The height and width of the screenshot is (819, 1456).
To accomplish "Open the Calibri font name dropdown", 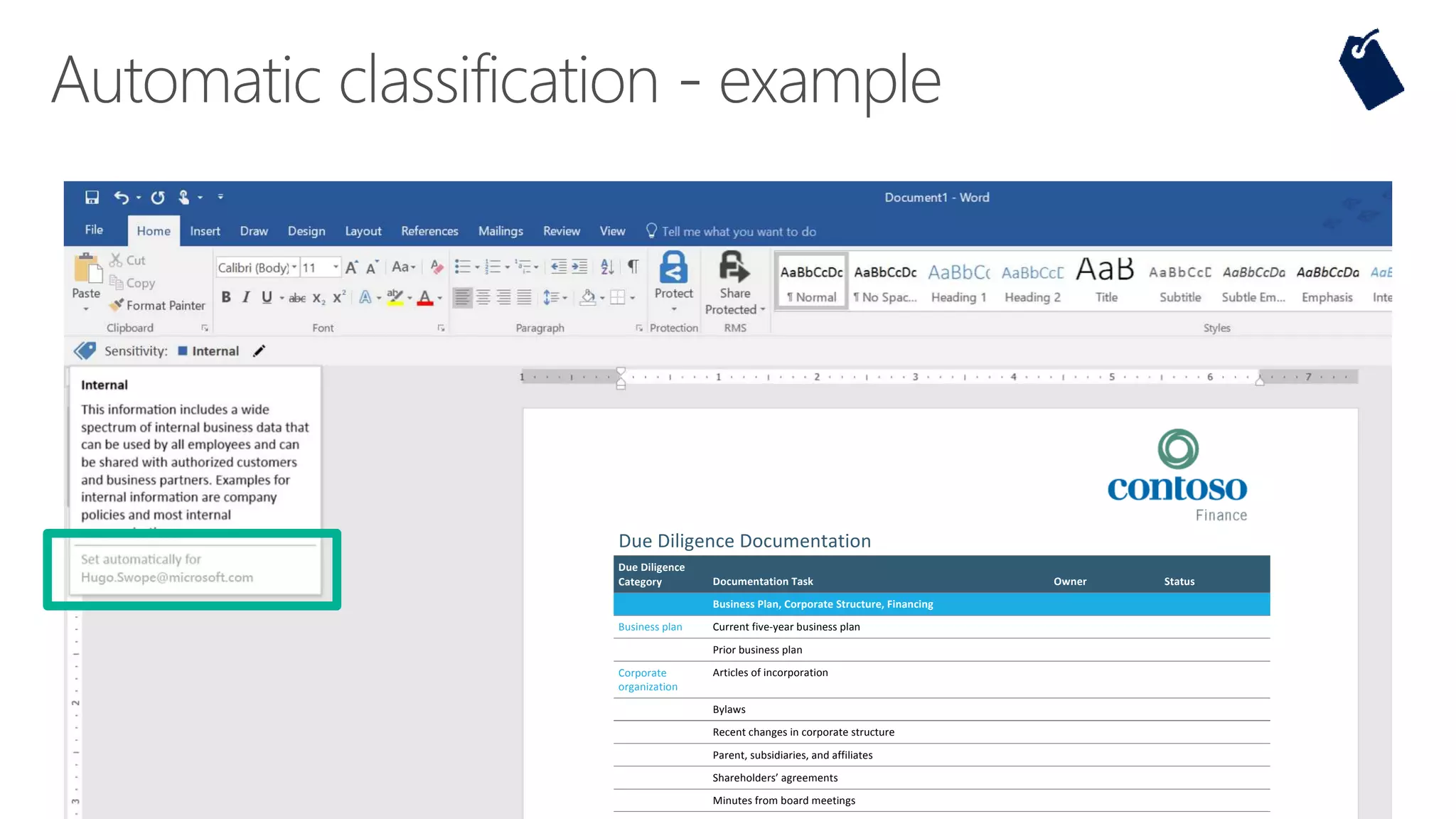I will pos(294,267).
